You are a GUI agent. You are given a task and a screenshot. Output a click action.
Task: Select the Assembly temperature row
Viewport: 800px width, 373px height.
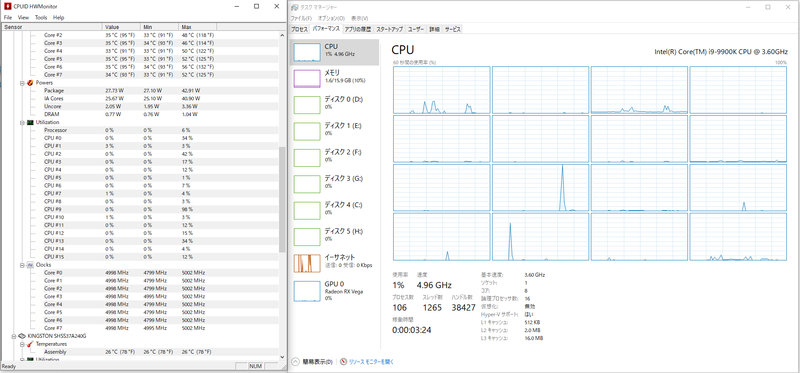(x=140, y=352)
